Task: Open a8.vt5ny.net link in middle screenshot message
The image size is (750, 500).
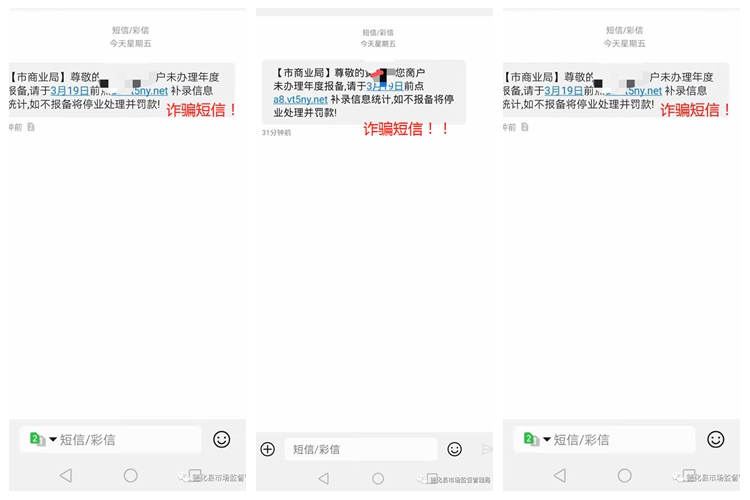Action: click(x=300, y=100)
